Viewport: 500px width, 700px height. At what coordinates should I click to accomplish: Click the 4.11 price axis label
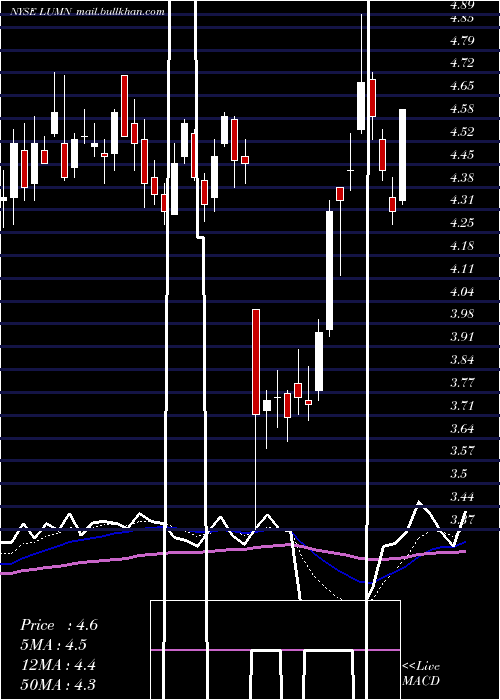[x=462, y=269]
